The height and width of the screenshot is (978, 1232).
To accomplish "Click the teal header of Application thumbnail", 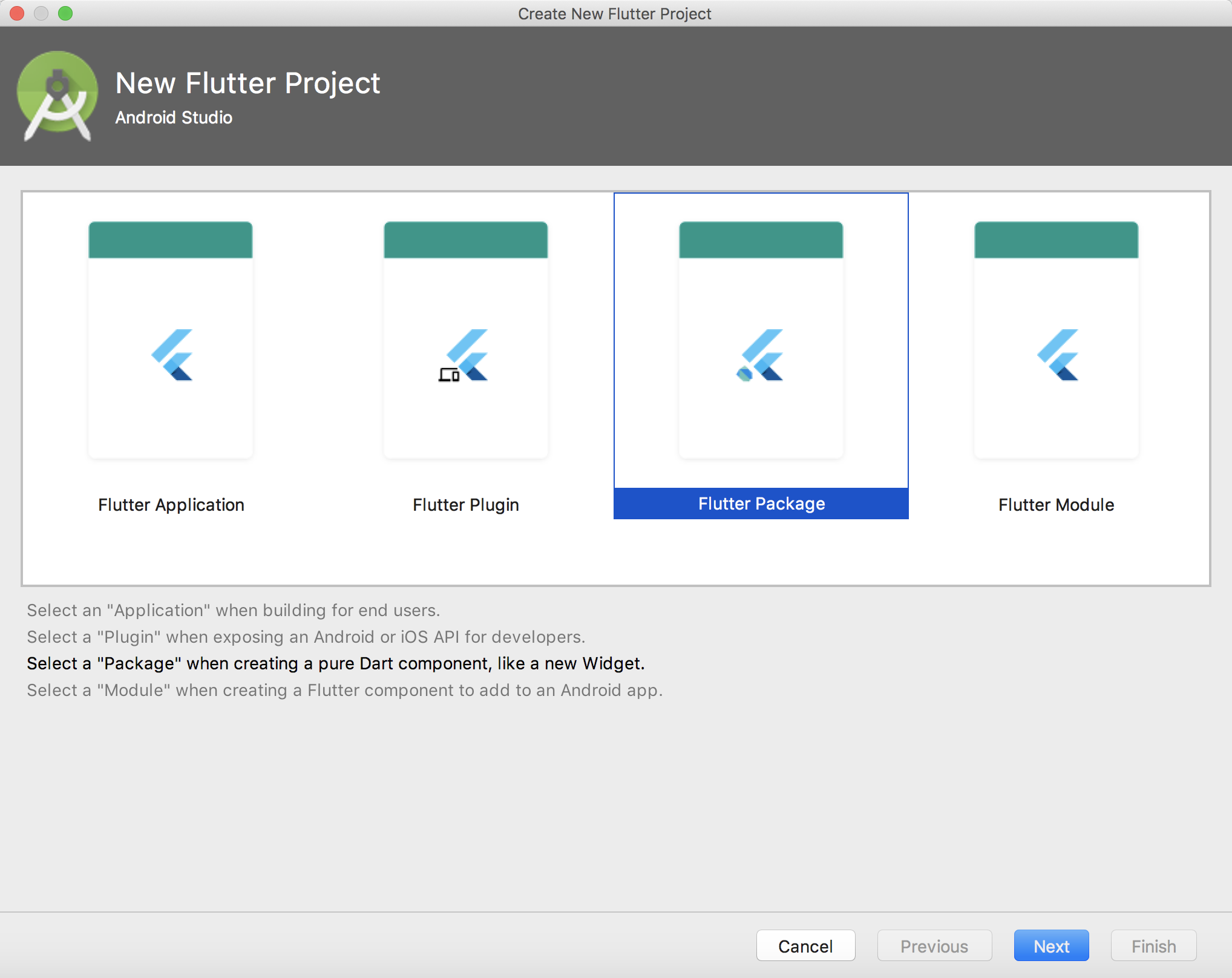I will [171, 240].
